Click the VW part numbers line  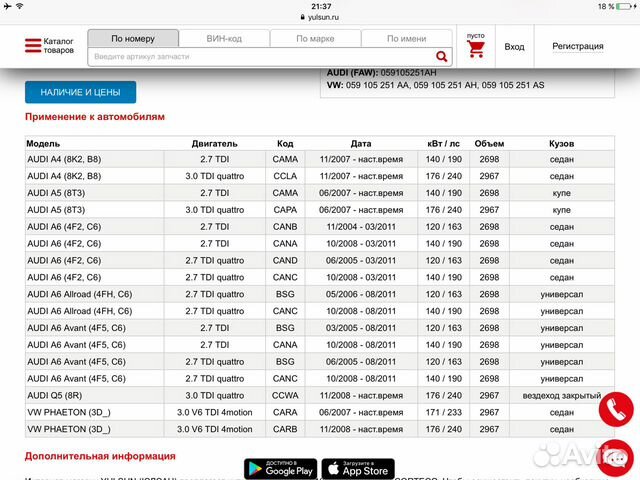tap(435, 85)
